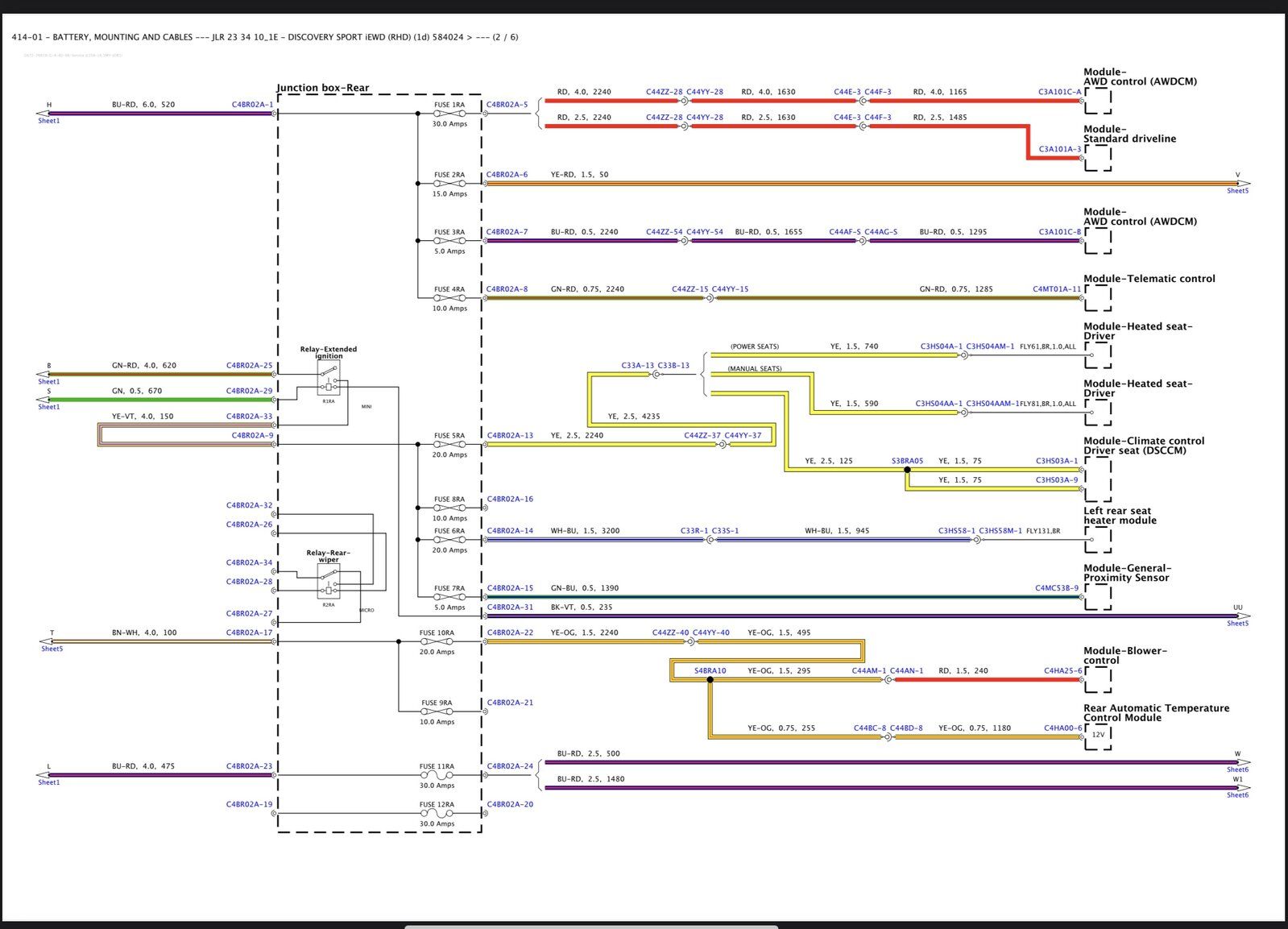Screen dimensions: 1288x929
Task: Click the Module-Telematic control dashed connector box
Action: [x=1098, y=298]
